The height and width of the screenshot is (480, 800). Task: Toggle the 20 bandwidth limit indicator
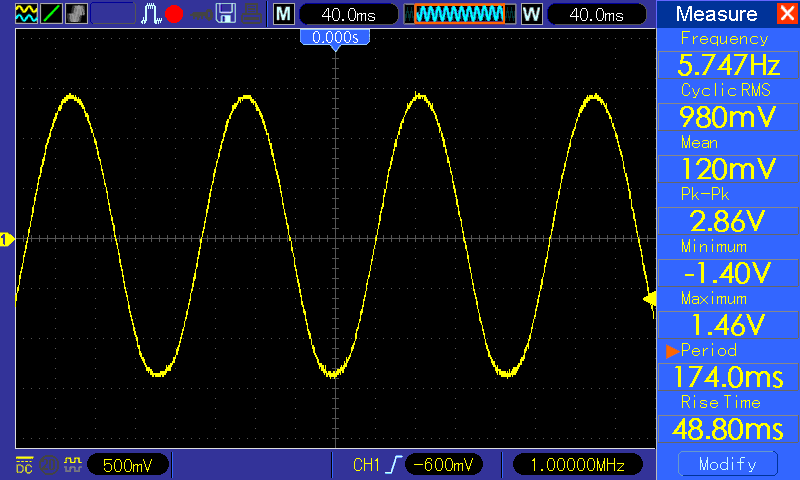coord(49,465)
